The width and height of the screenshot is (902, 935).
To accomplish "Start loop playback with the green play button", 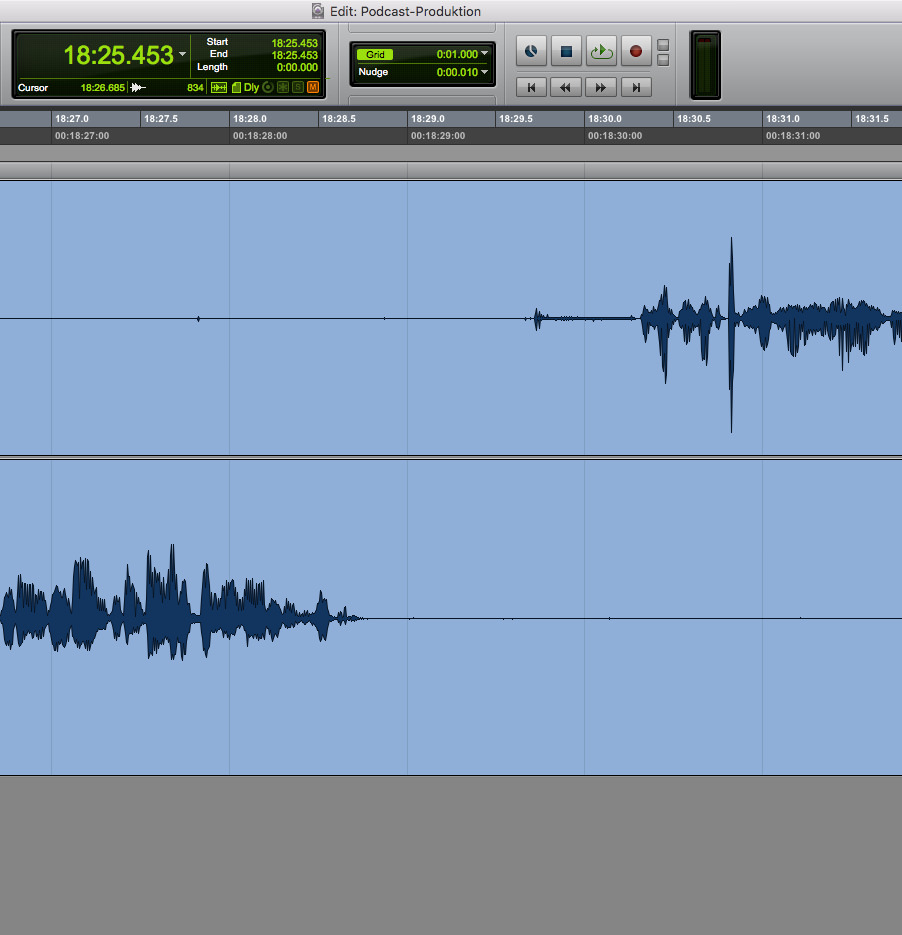I will 601,50.
